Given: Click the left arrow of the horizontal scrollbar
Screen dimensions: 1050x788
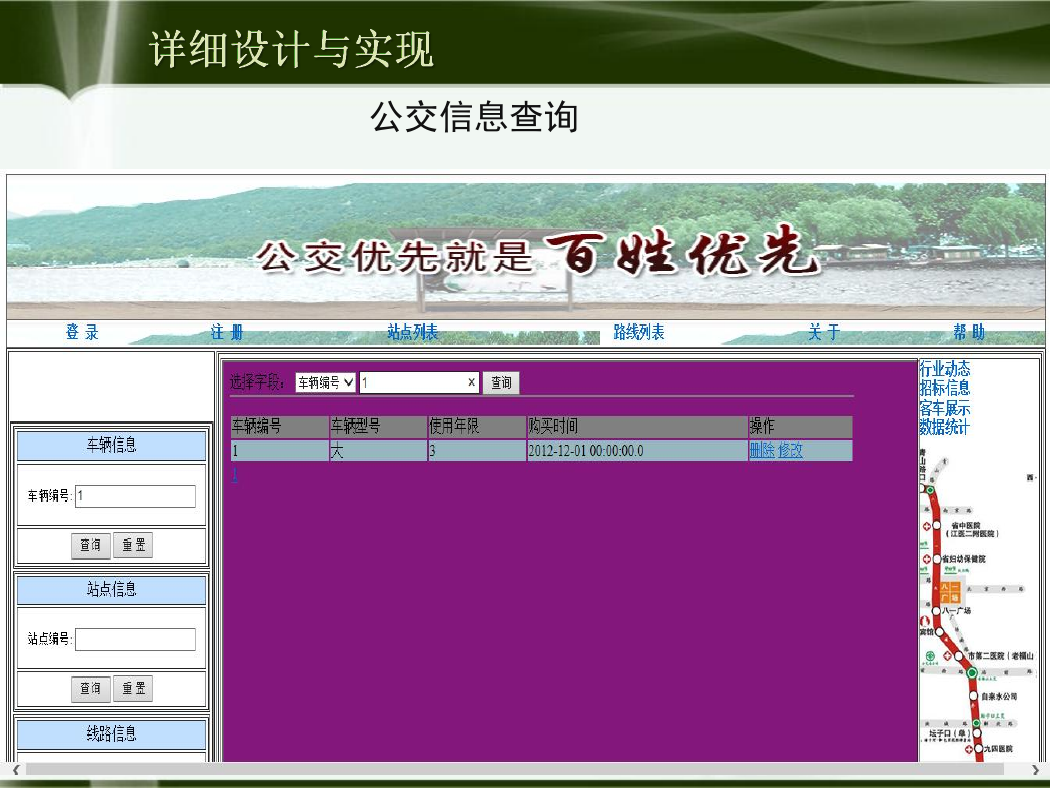Looking at the screenshot, I should (16, 770).
